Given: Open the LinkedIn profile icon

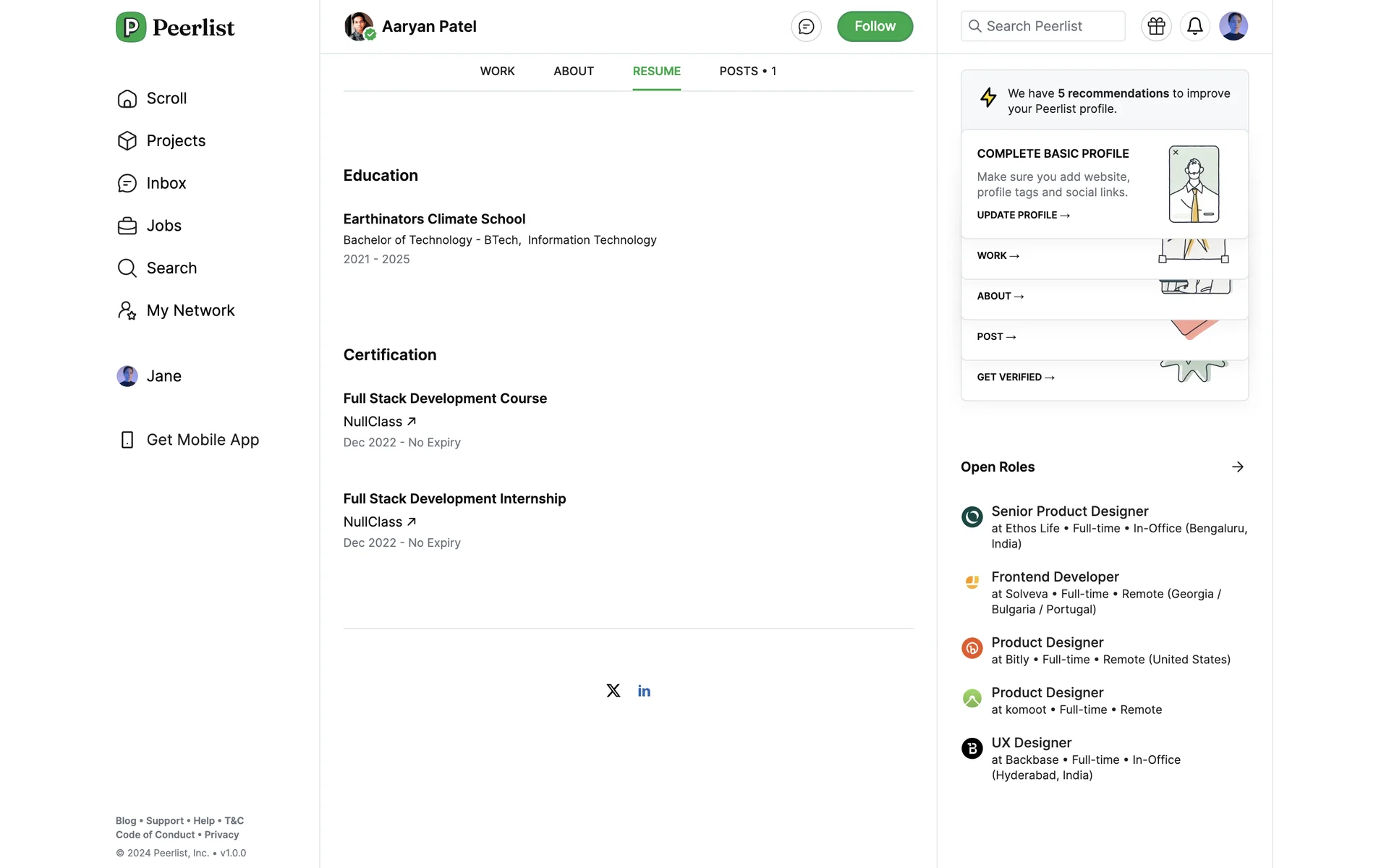Looking at the screenshot, I should [644, 691].
